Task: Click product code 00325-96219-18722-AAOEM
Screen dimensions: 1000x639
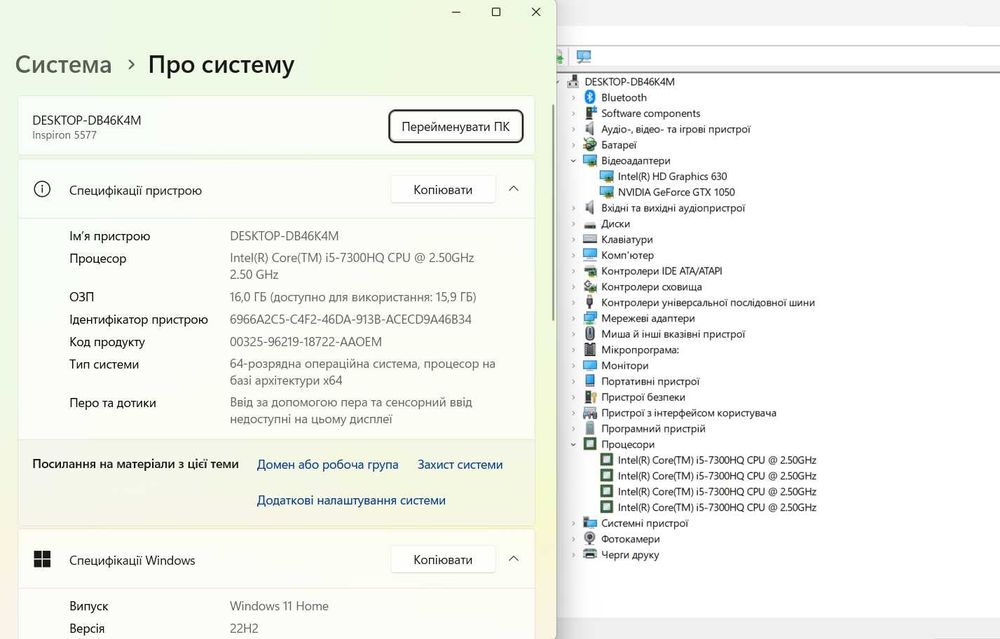Action: [x=305, y=342]
